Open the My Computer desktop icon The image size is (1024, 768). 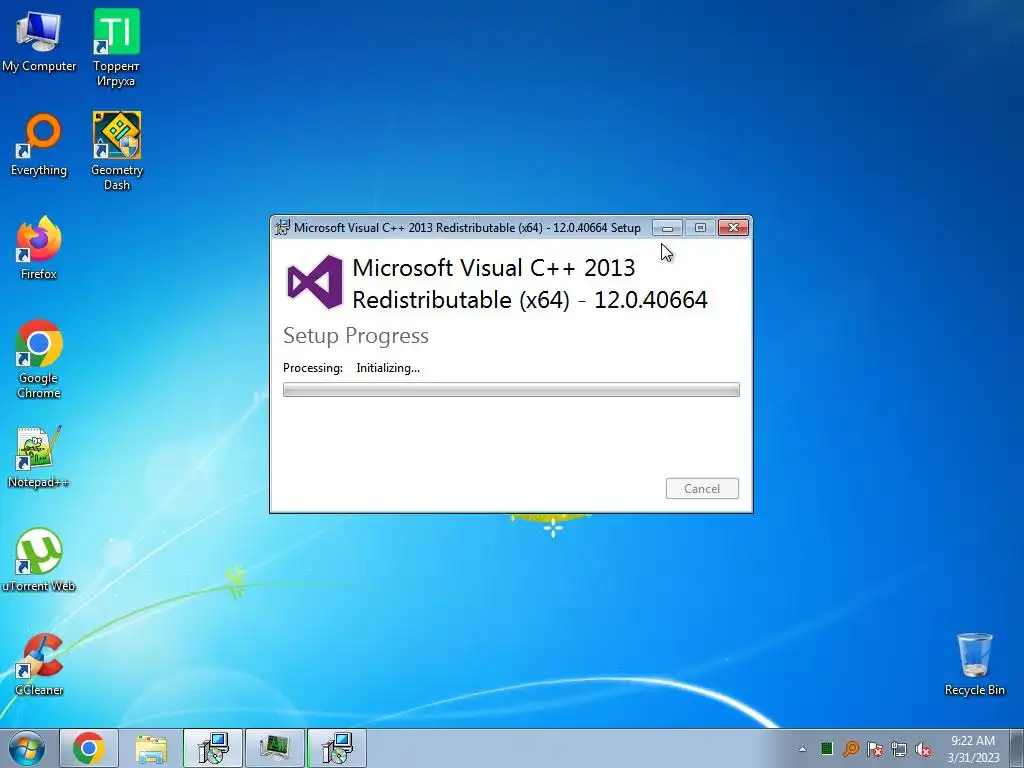(x=39, y=40)
